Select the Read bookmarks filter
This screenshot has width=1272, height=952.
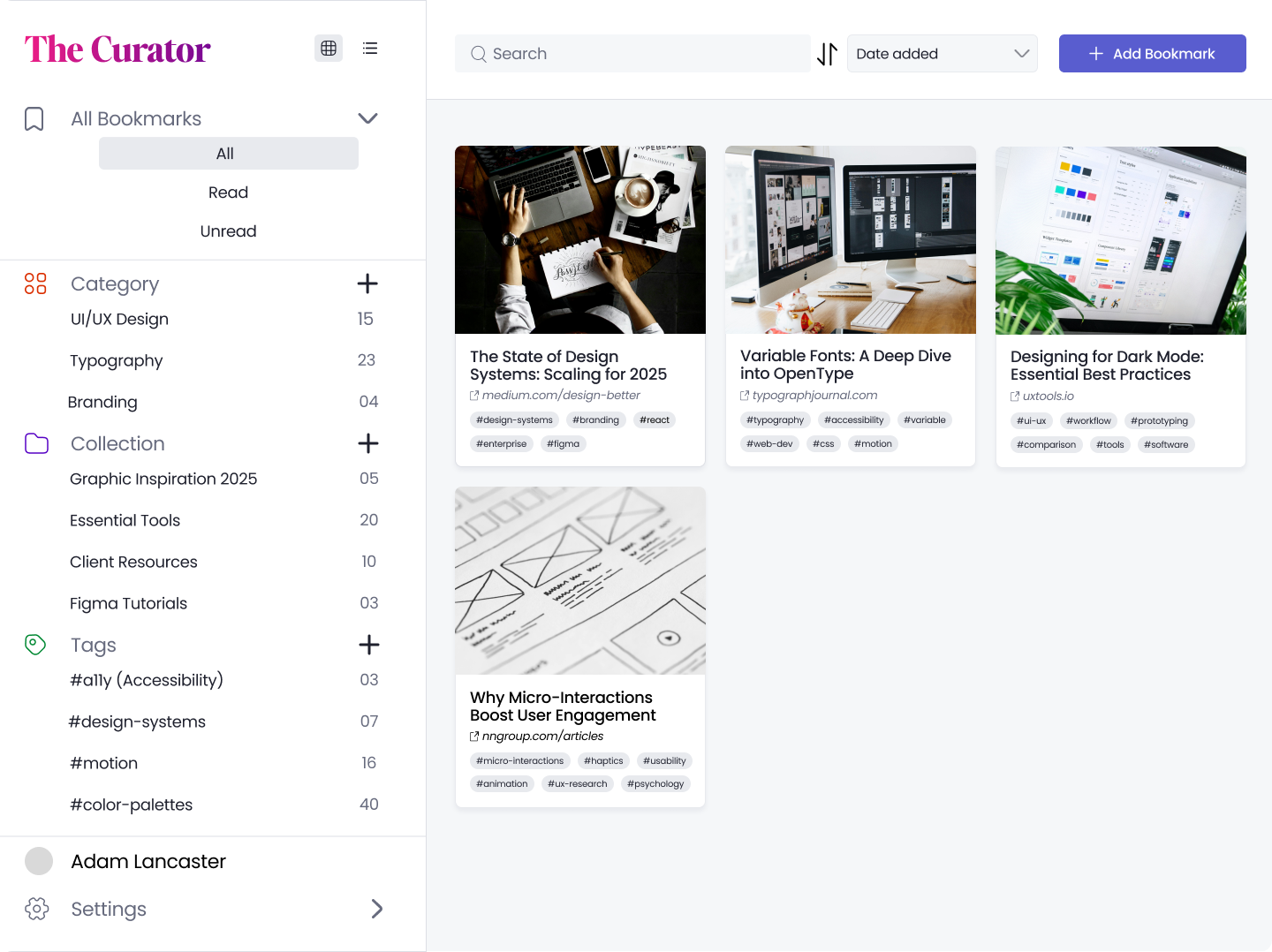[x=229, y=193]
